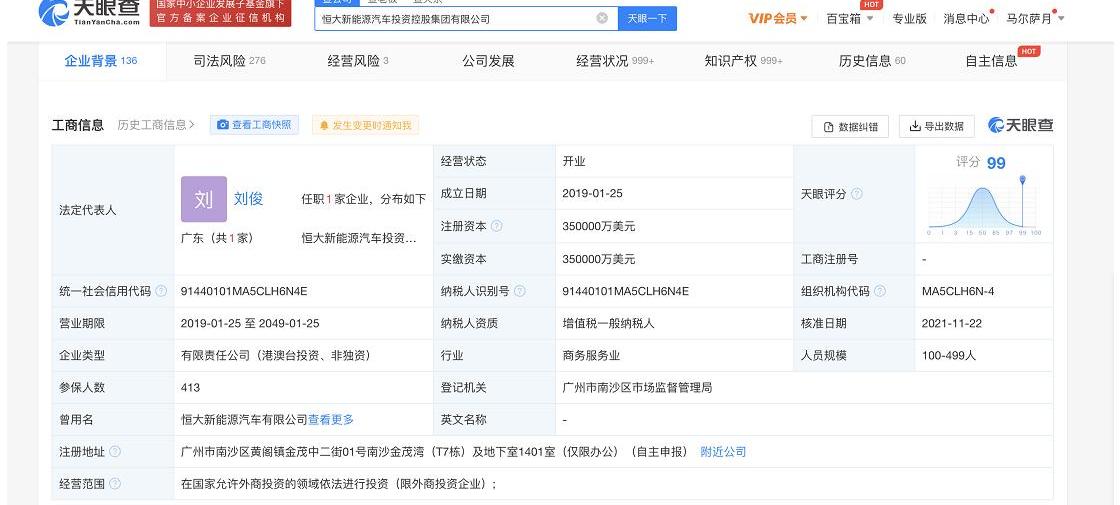Click the score distribution chart
The height and width of the screenshot is (505, 1120).
984,207
